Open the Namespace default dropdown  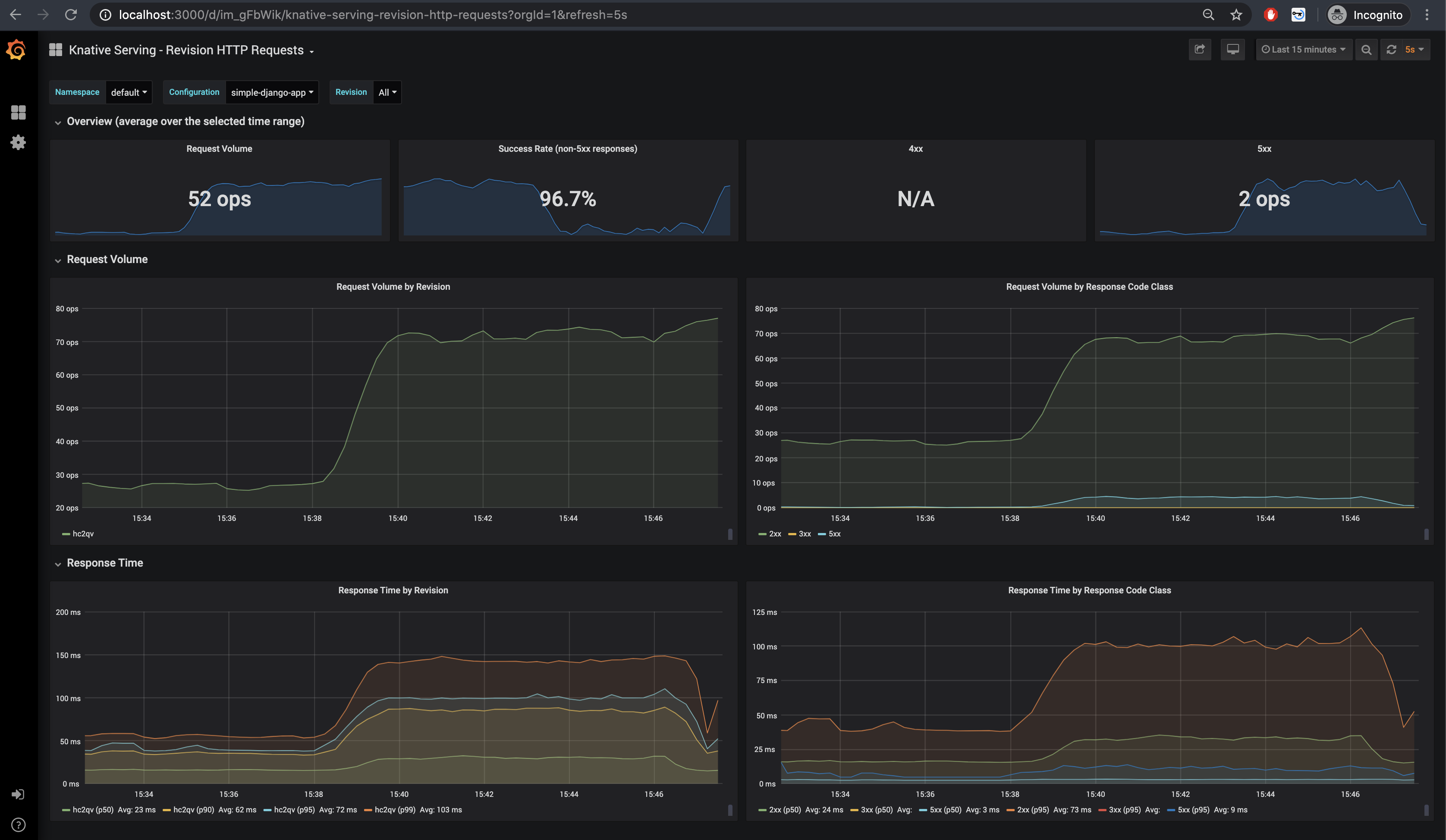tap(129, 92)
